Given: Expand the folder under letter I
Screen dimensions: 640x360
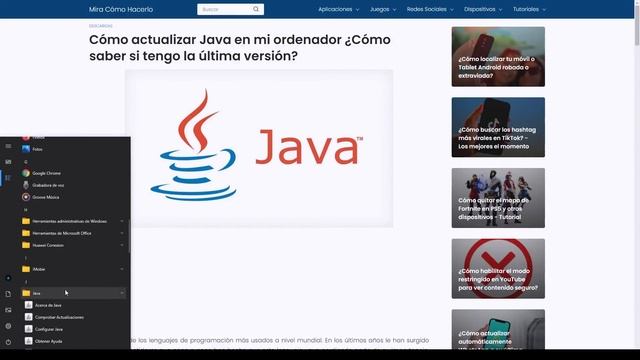Looking at the screenshot, I should [73, 269].
